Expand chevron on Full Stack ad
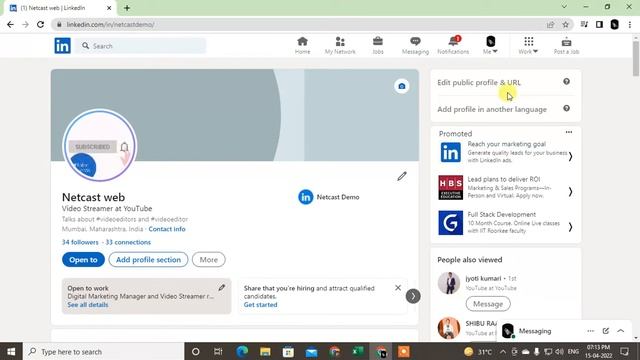This screenshot has width=640, height=360. tap(570, 227)
